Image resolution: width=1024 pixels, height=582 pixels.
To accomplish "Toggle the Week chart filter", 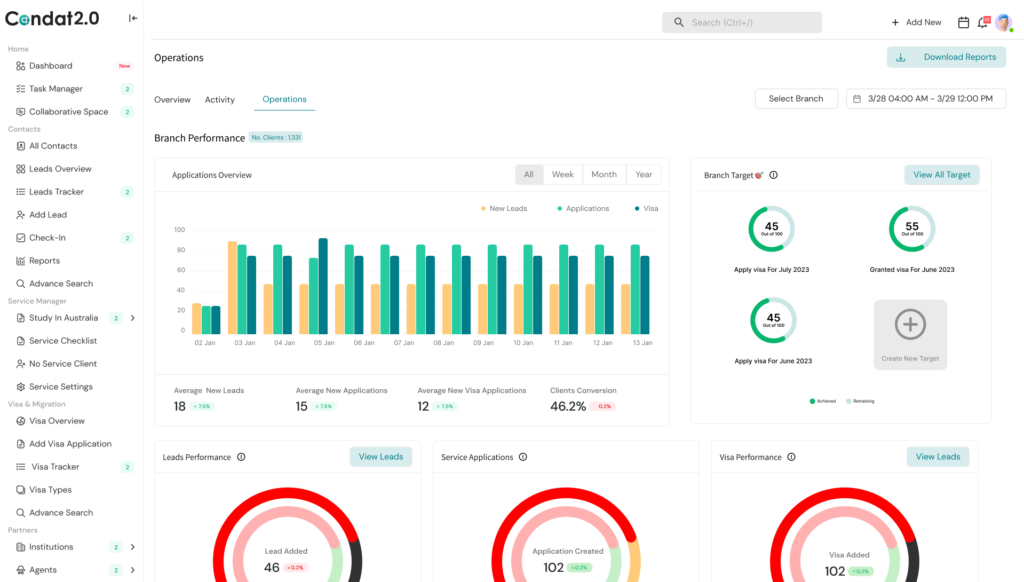I will pos(562,174).
